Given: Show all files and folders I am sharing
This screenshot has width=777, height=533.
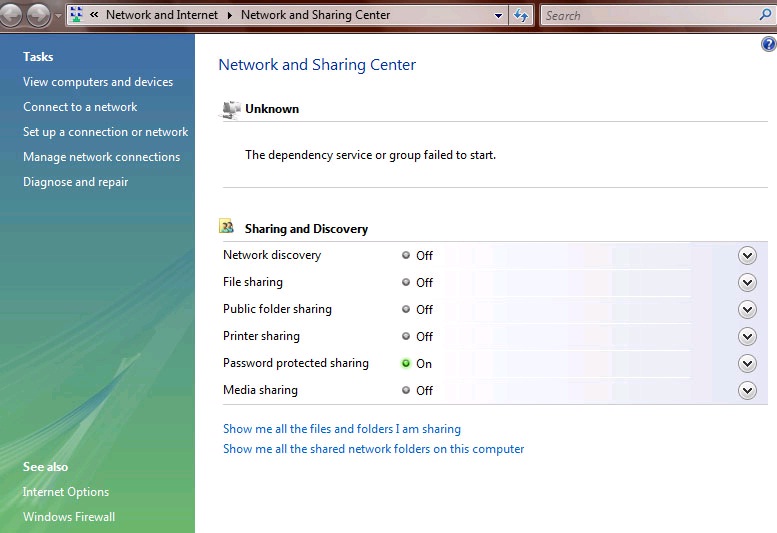Looking at the screenshot, I should click(x=342, y=429).
